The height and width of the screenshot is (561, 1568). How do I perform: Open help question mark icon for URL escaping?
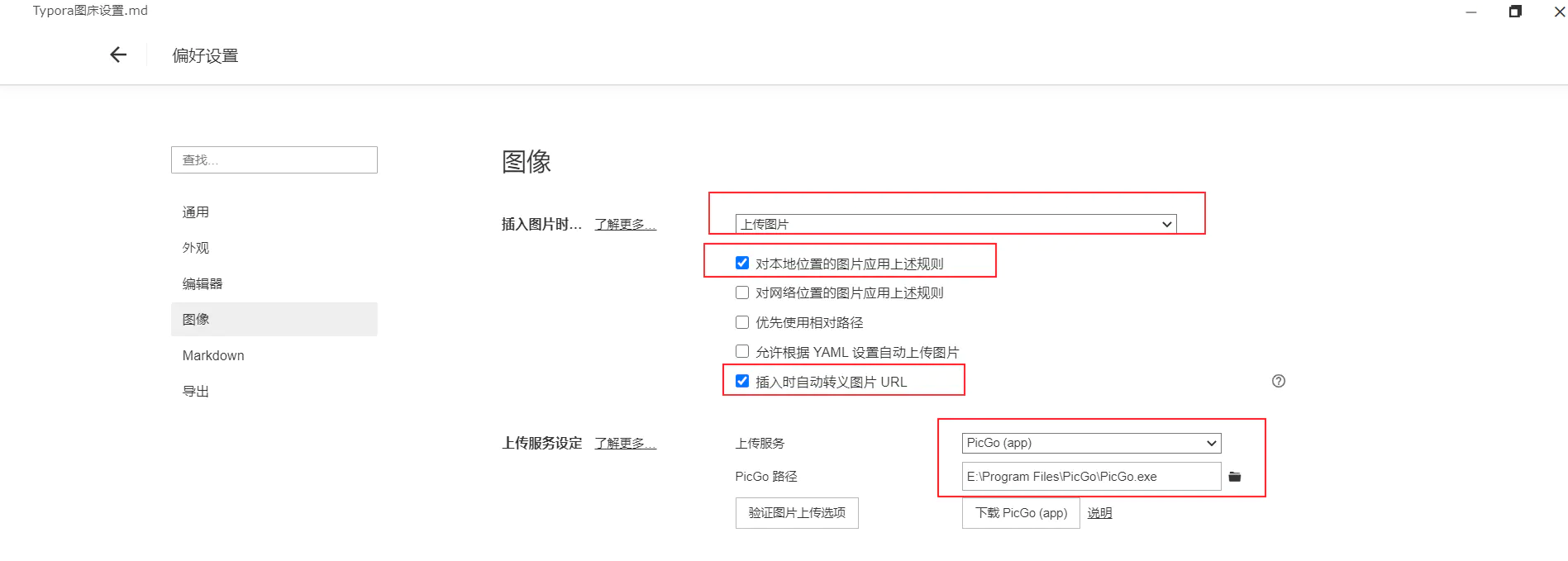pos(1279,381)
